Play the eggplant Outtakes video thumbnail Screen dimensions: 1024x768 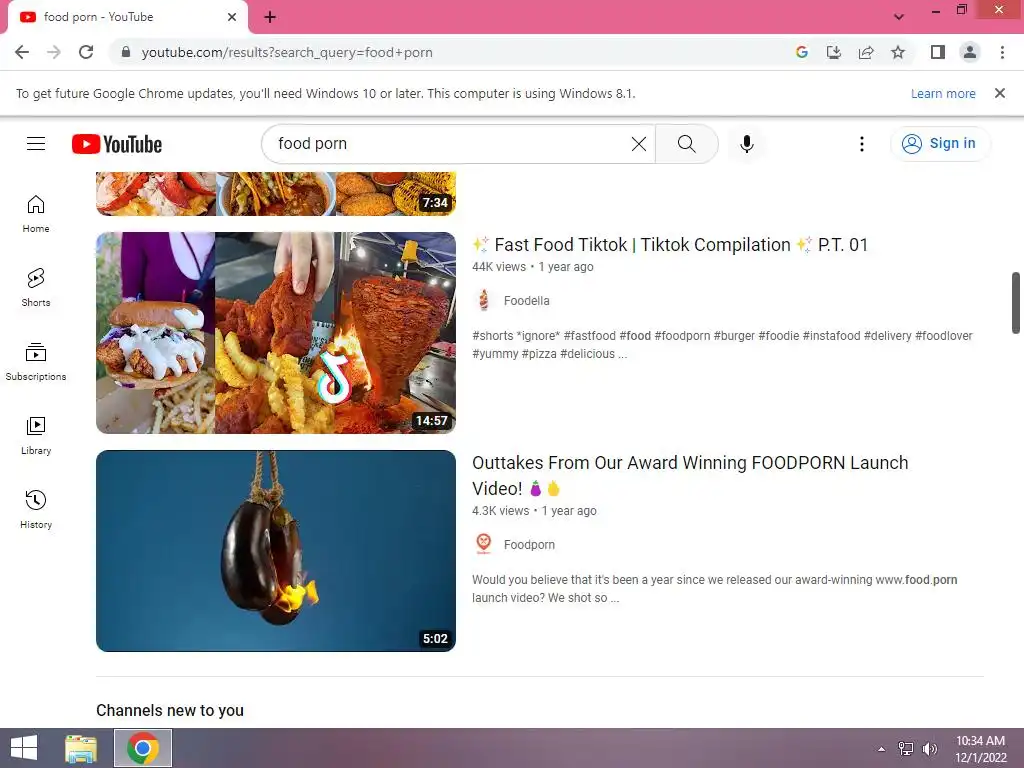(x=276, y=551)
